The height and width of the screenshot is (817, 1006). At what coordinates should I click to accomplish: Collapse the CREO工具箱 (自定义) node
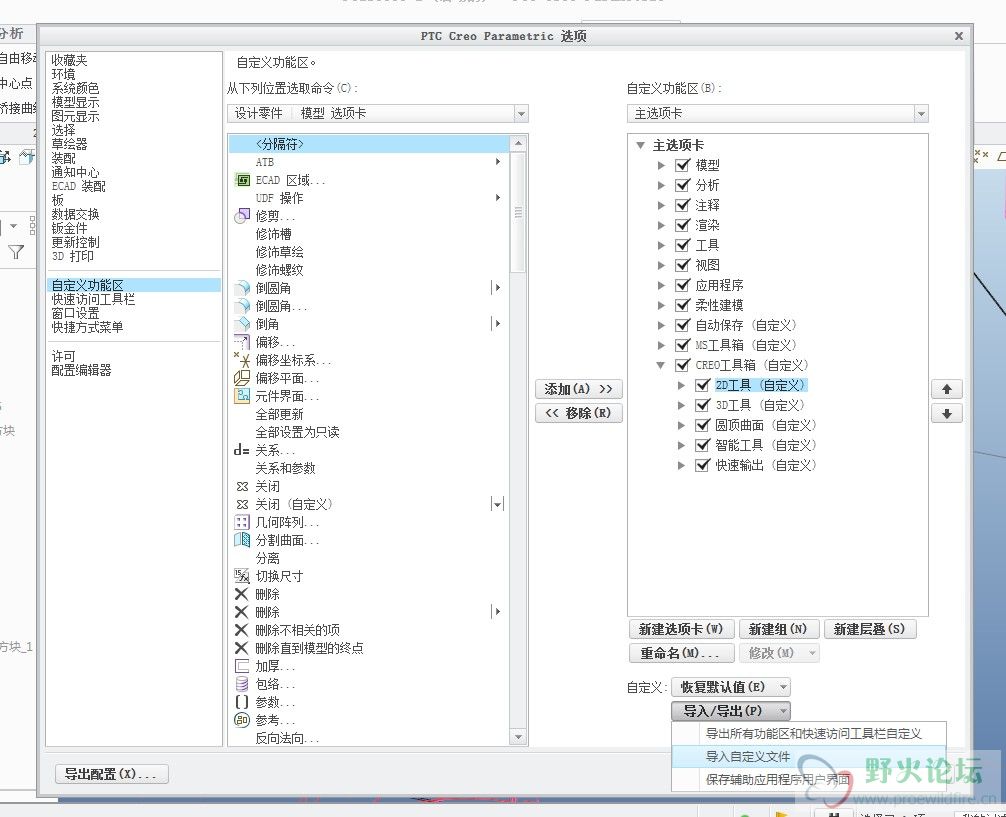[x=660, y=365]
